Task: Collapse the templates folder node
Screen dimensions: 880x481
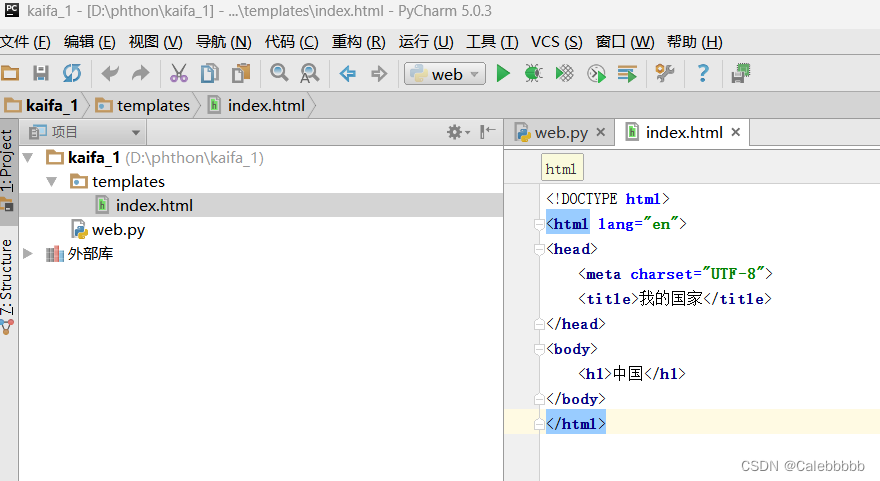Action: tap(52, 182)
